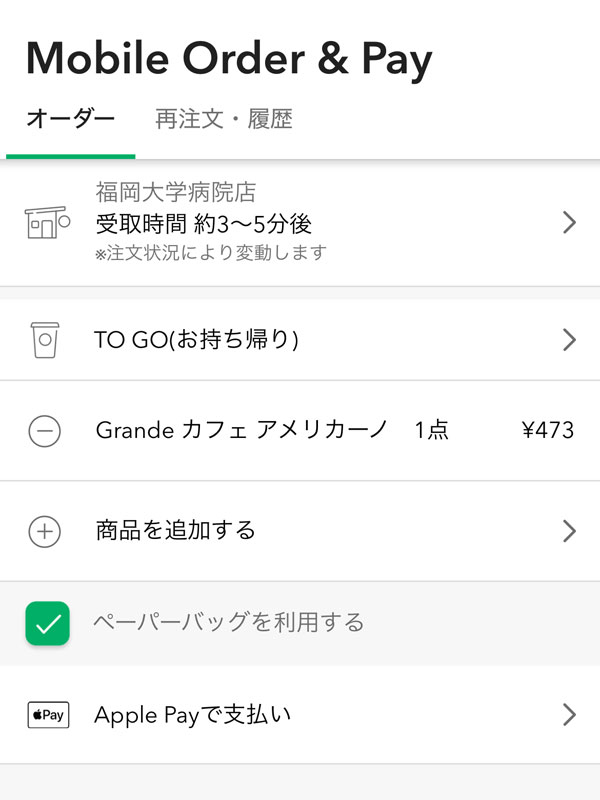Tap the green checkmark icon for paper bag

point(46,621)
